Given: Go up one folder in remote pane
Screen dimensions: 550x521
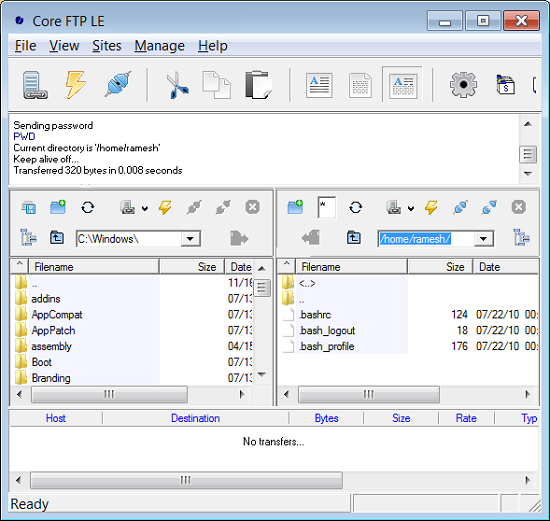Looking at the screenshot, I should 354,238.
